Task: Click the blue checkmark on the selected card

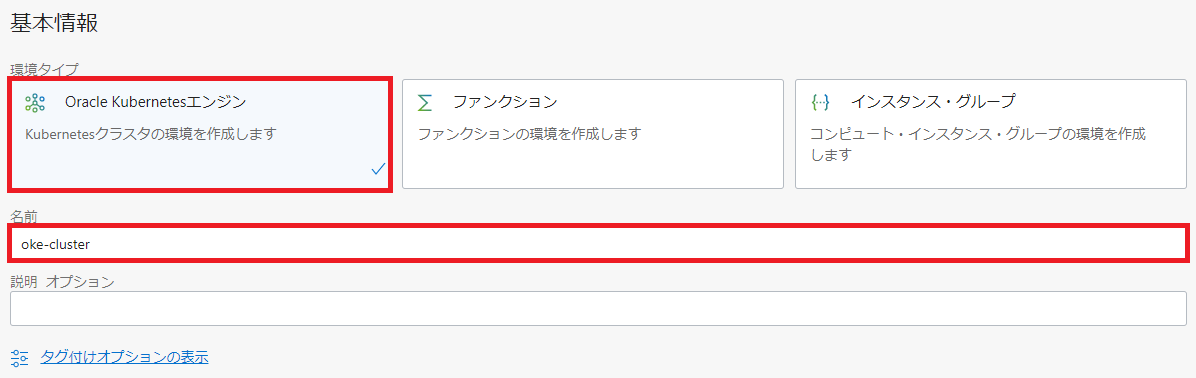Action: pos(378,168)
